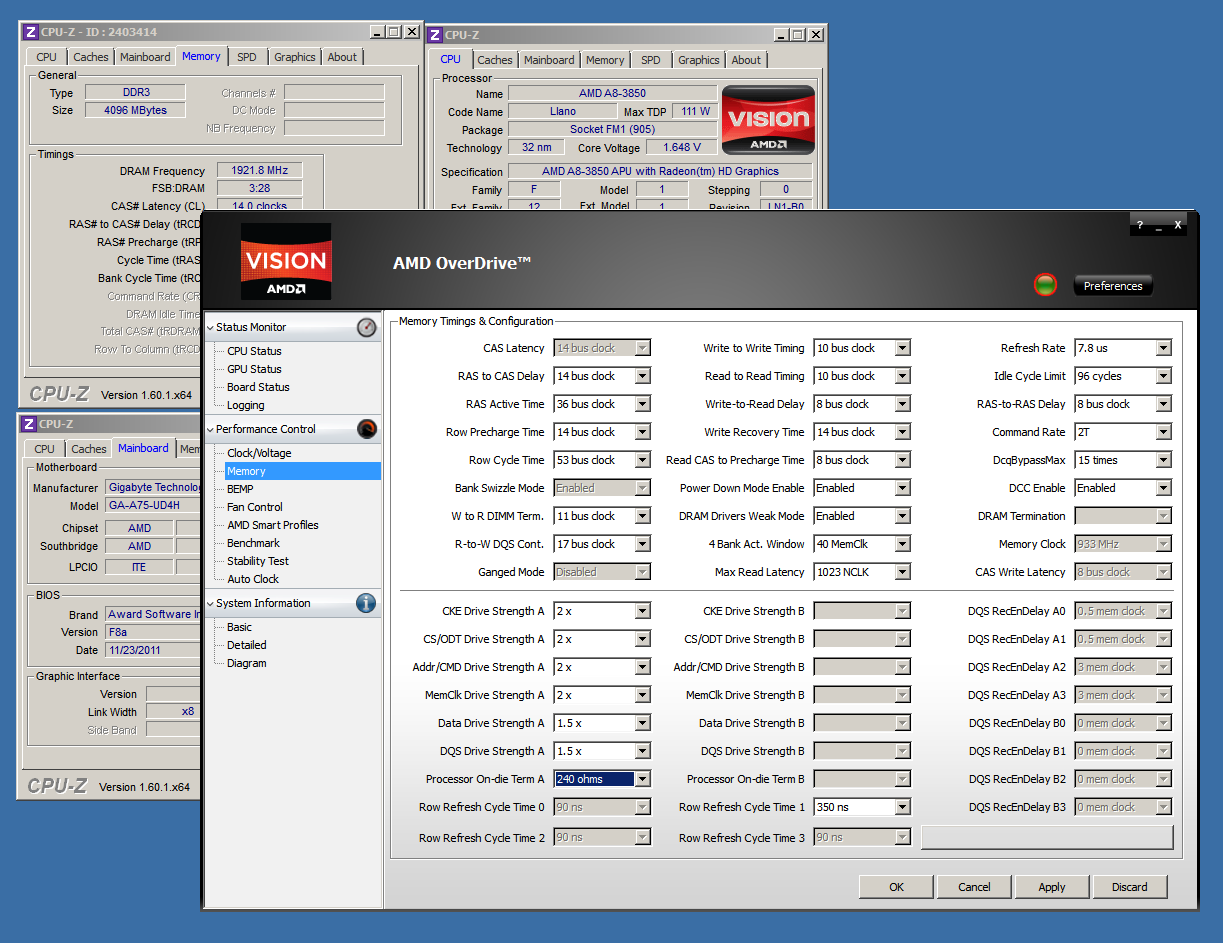Image resolution: width=1223 pixels, height=943 pixels.
Task: Open the RAS Active Time dropdown
Action: (642, 404)
